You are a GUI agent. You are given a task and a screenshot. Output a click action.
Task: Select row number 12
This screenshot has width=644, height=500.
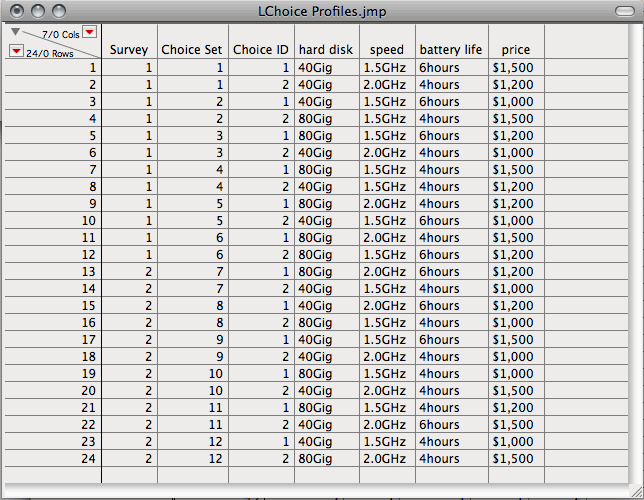(53, 255)
